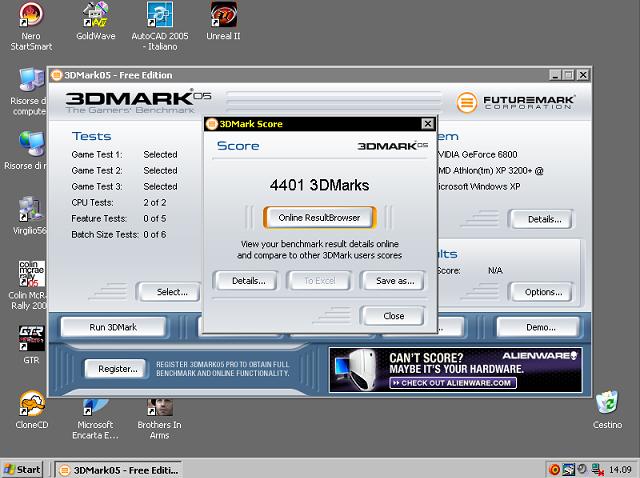The height and width of the screenshot is (478, 640).
Task: Select the 3DMark05 taskbar button
Action: (x=118, y=470)
